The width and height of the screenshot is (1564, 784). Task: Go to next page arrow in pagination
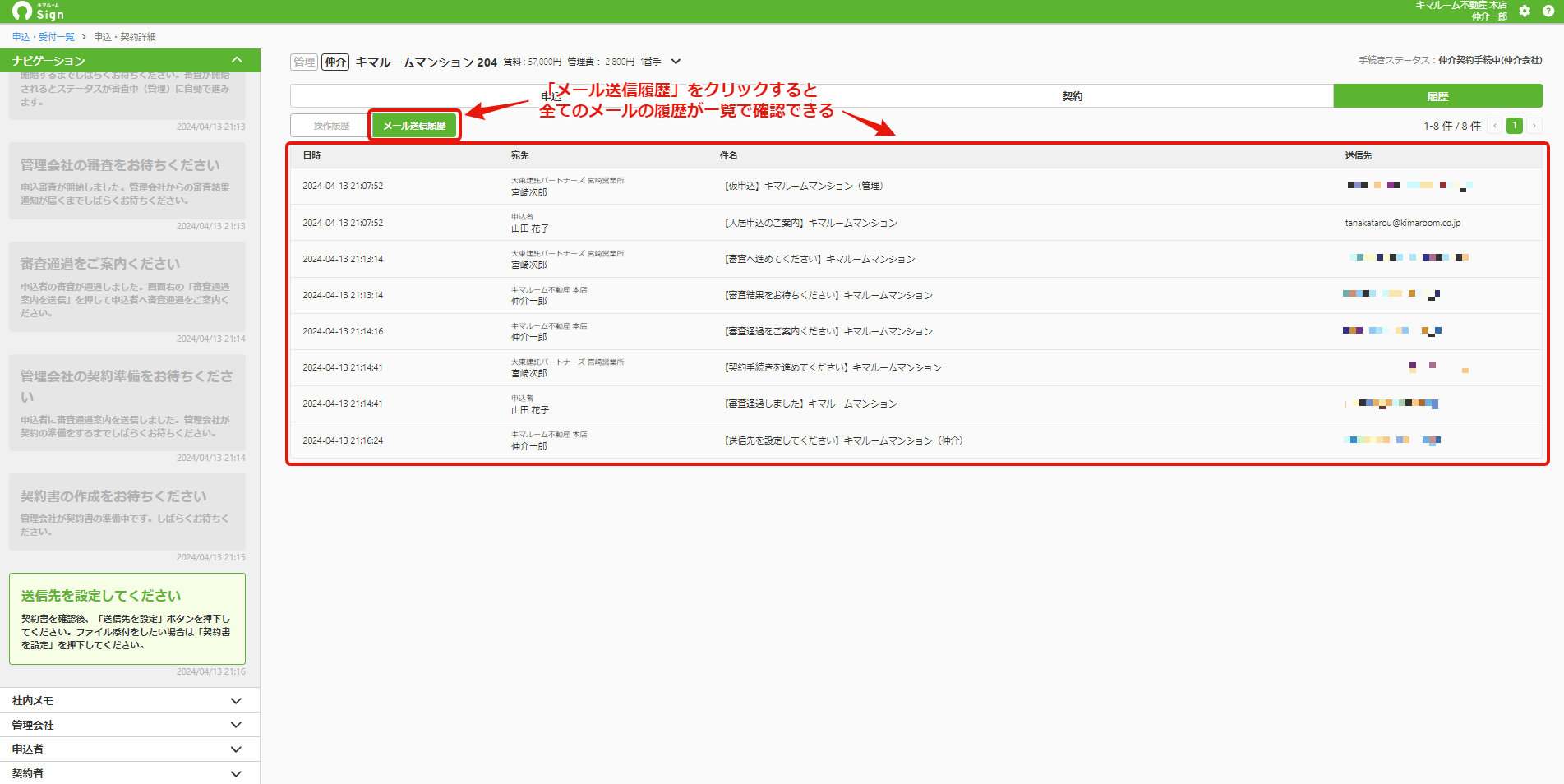pos(1534,126)
